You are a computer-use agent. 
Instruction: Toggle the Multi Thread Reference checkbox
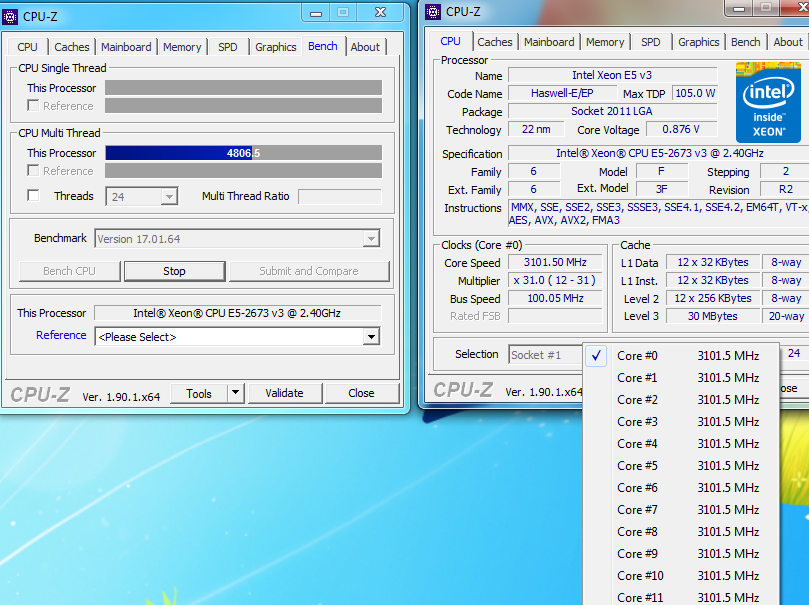pos(33,171)
